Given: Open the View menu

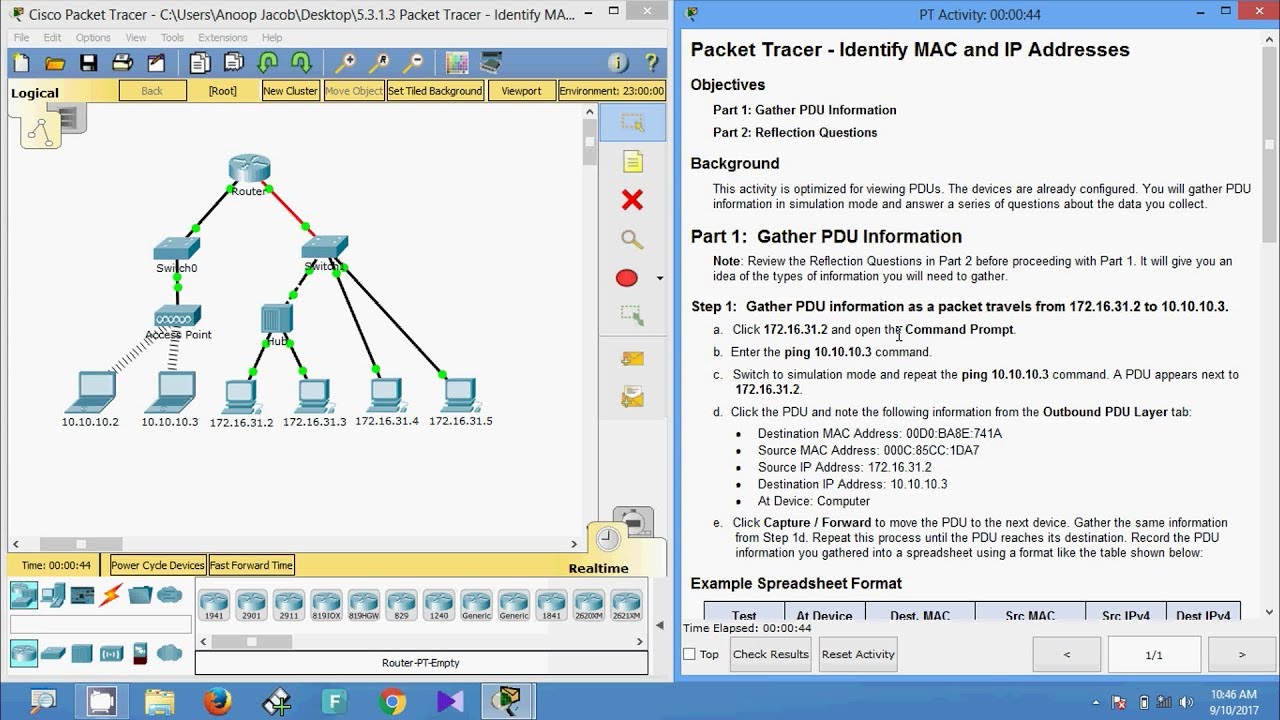Looking at the screenshot, I should coord(135,38).
